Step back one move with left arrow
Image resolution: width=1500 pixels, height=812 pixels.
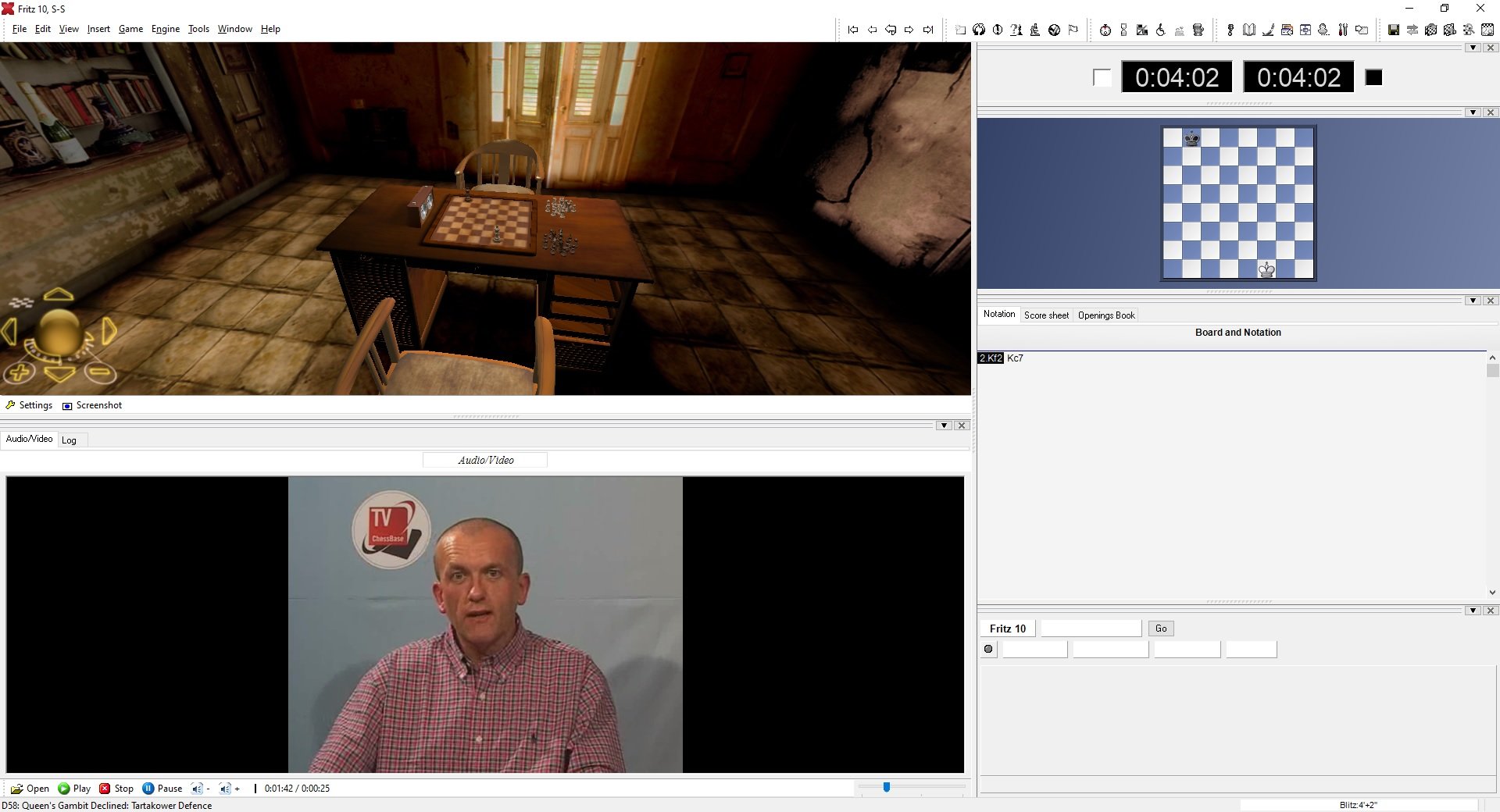[872, 30]
